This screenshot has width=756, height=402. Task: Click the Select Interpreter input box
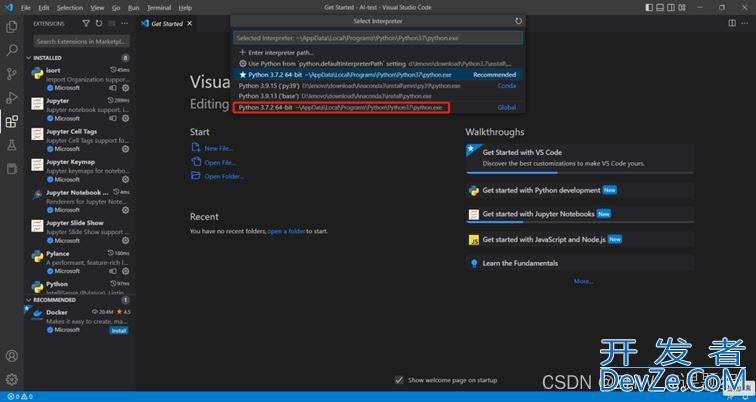pyautogui.click(x=378, y=38)
